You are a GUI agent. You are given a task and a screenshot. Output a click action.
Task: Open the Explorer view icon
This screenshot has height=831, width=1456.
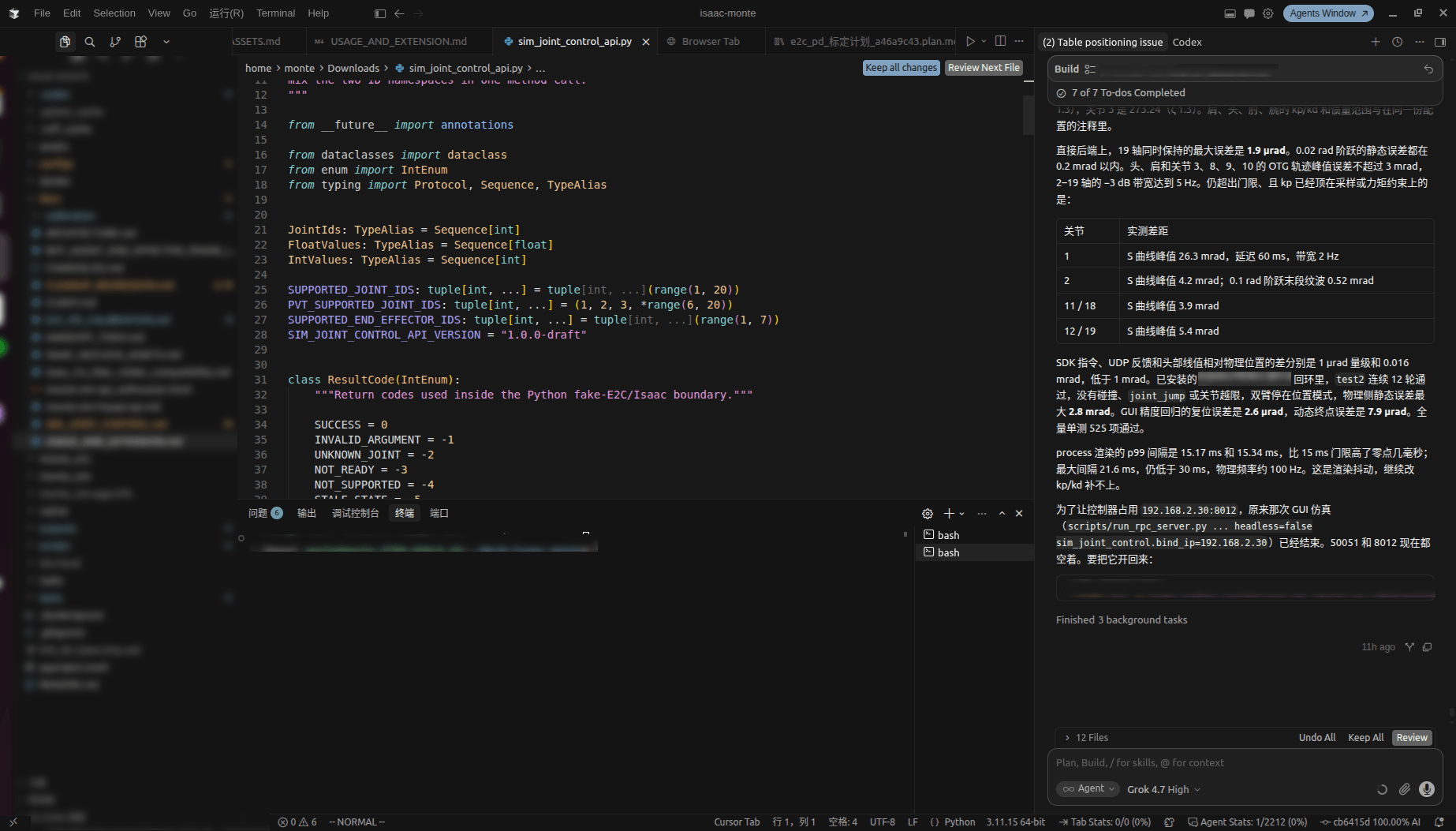click(65, 42)
